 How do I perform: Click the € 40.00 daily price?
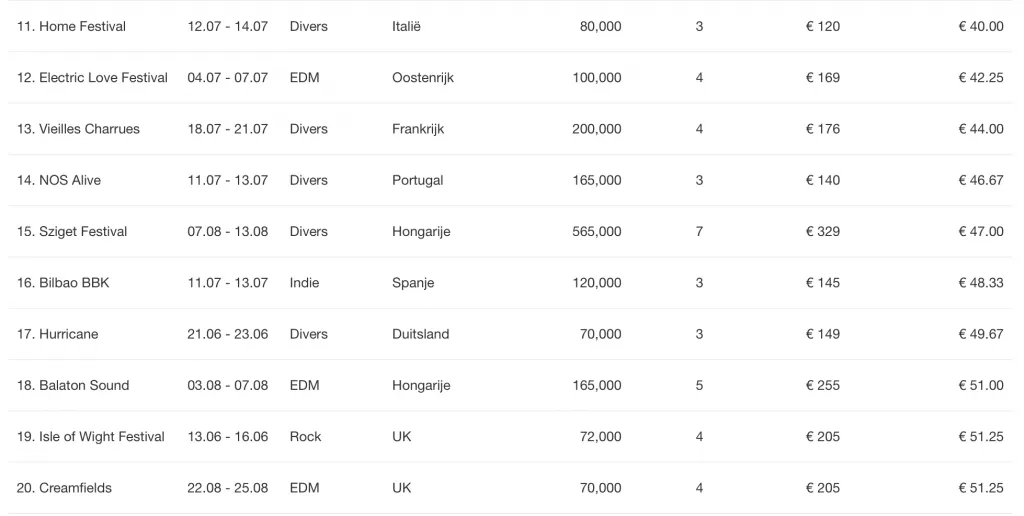(x=981, y=27)
